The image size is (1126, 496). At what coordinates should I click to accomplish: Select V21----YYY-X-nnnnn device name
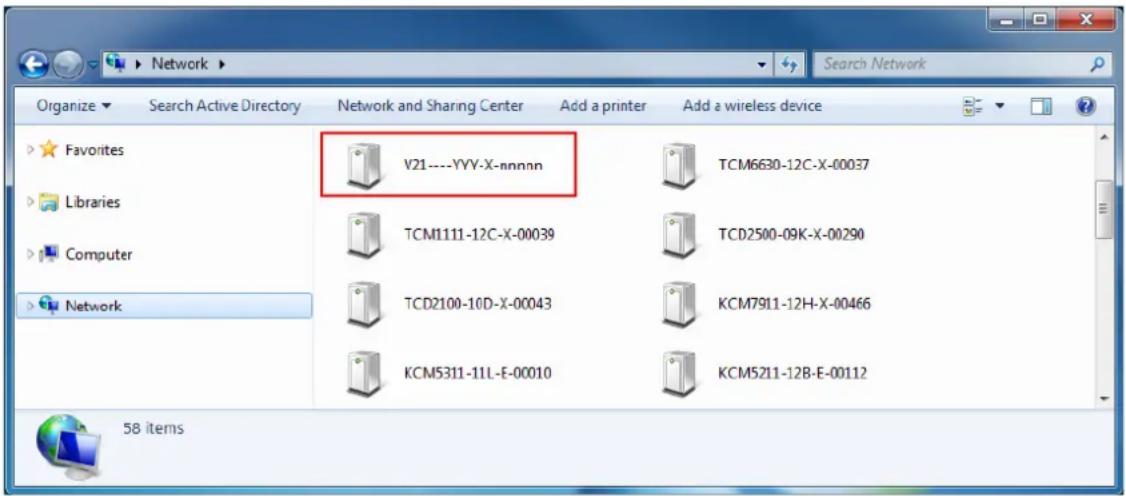pyautogui.click(x=473, y=165)
